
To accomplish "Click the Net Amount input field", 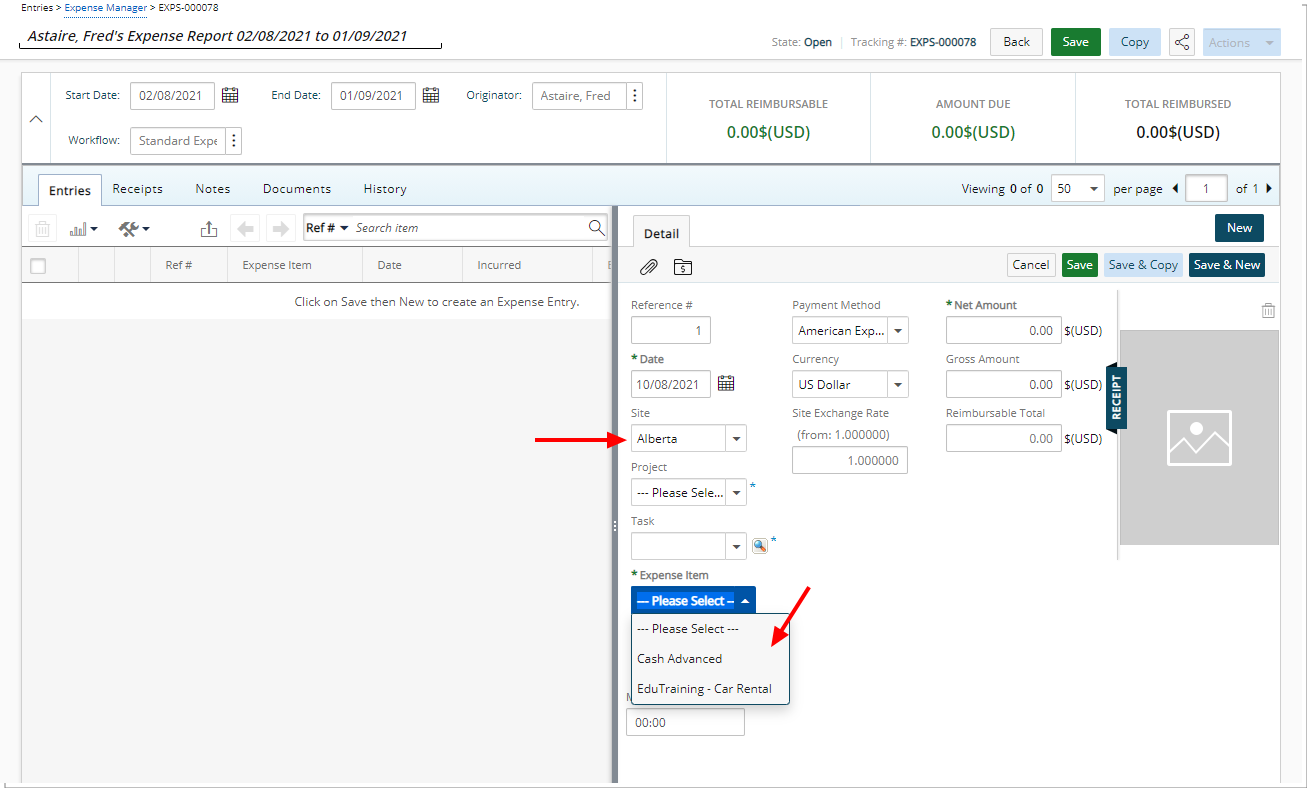I will tap(1002, 331).
